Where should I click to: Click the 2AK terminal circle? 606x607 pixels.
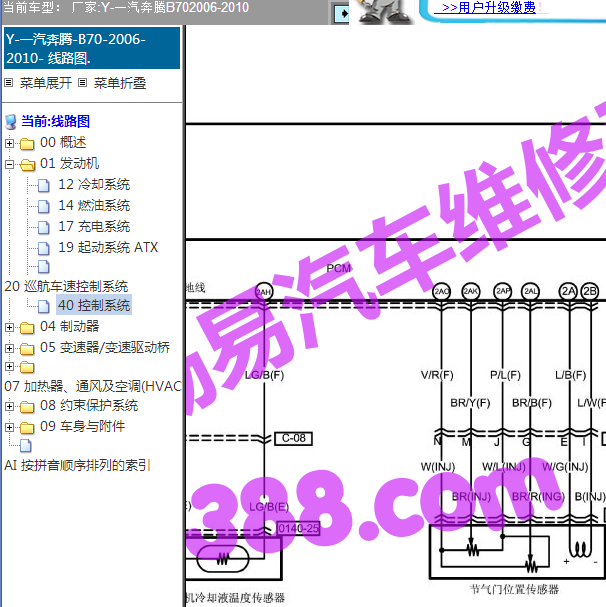pos(471,291)
